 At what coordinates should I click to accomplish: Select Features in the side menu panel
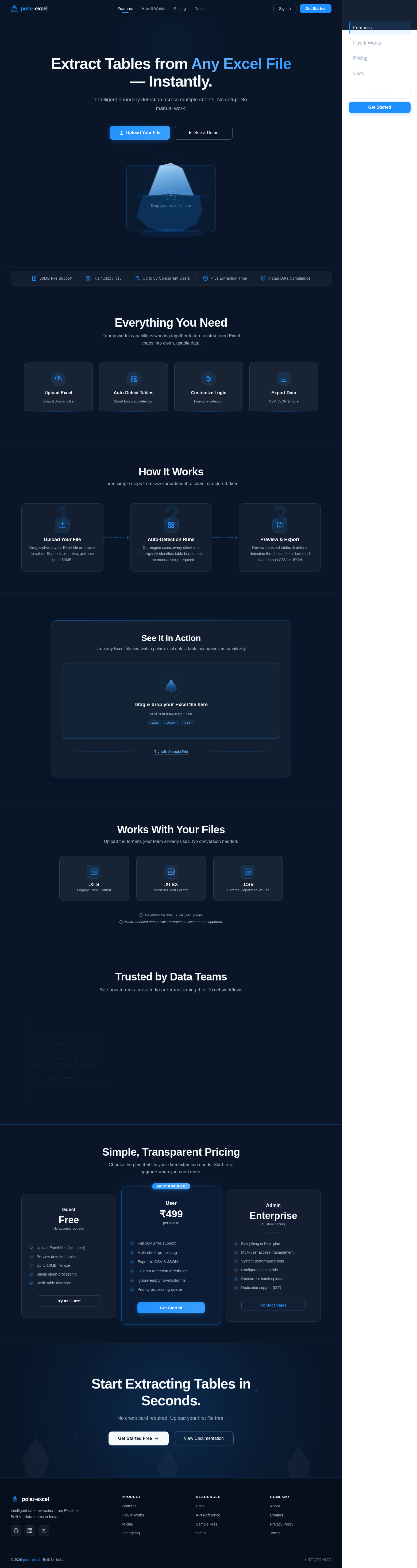tap(380, 28)
